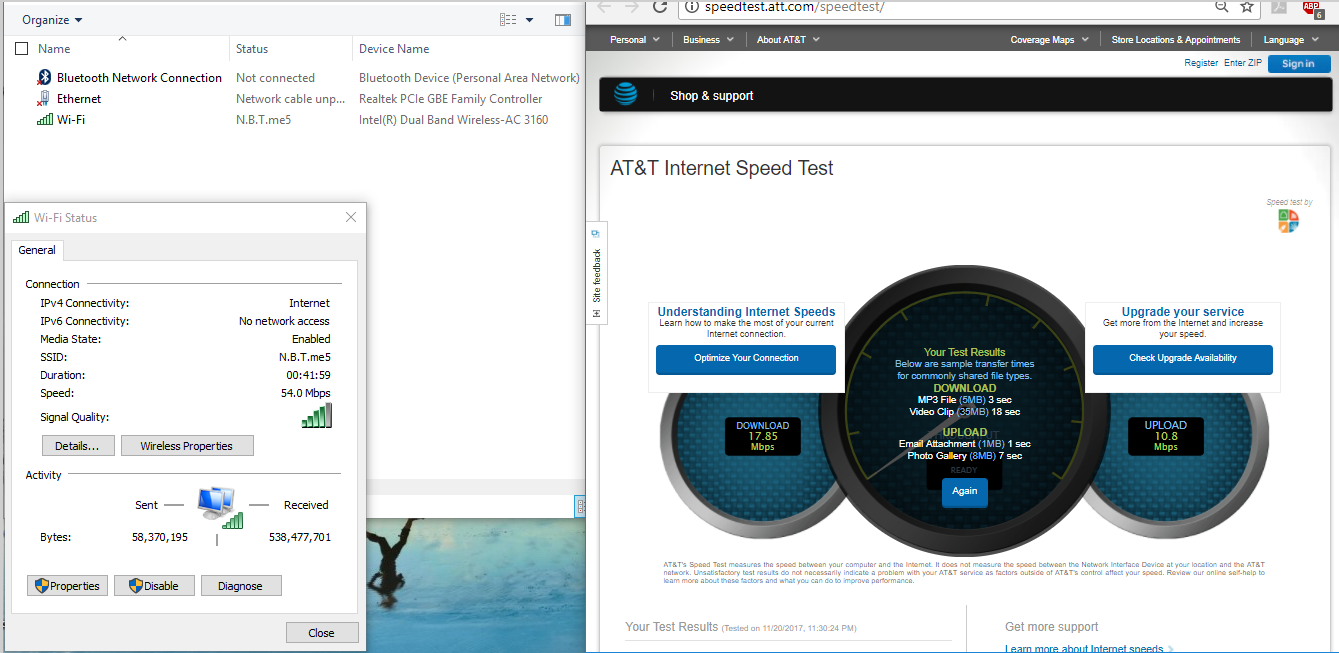This screenshot has width=1339, height=653.
Task: Check the select-all checkbox beside Name
Action: [22, 49]
